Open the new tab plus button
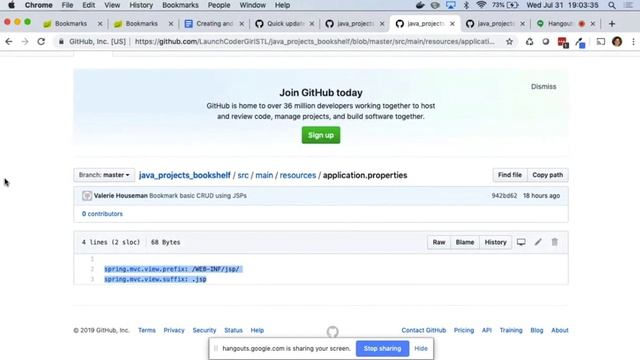This screenshot has width=640, height=360. pos(611,24)
